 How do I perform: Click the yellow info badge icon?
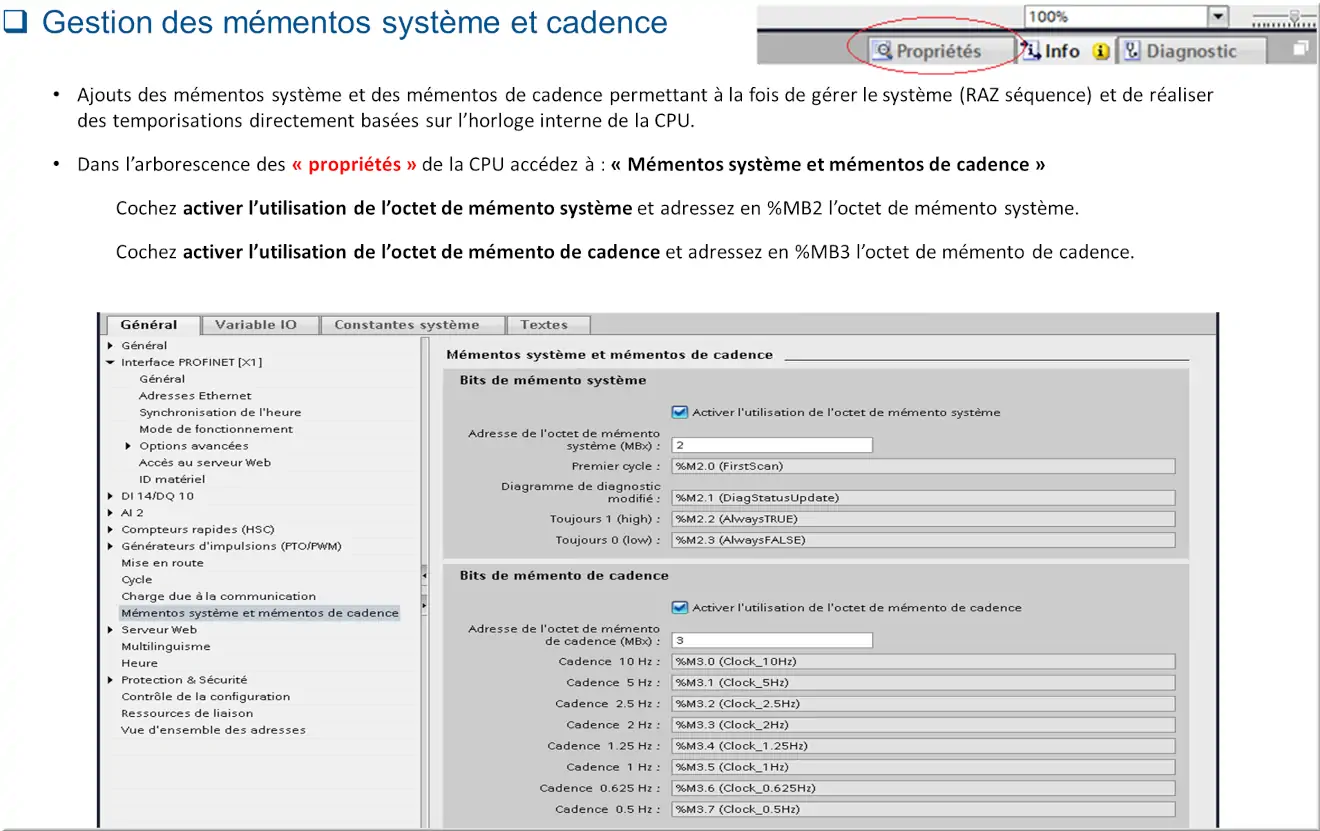[x=1101, y=52]
